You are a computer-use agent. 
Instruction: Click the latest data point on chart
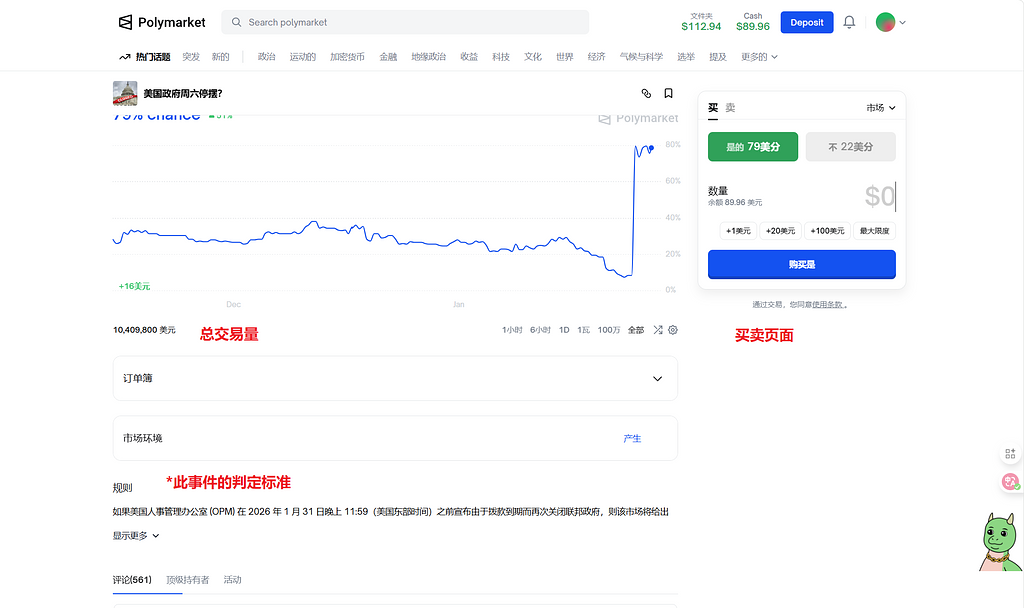[651, 149]
